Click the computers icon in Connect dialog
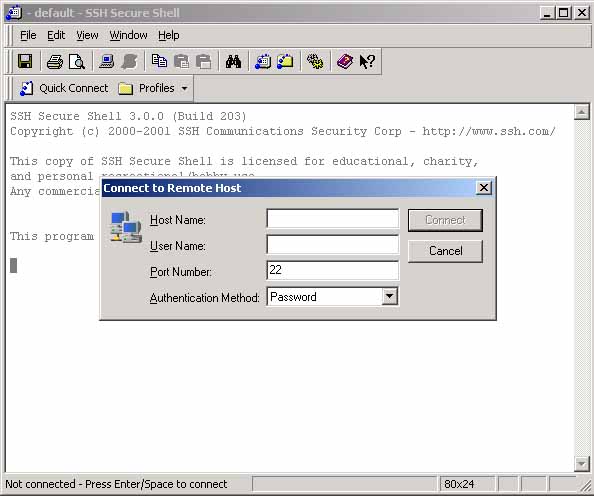Viewport: 594px width, 496px height. 126,227
